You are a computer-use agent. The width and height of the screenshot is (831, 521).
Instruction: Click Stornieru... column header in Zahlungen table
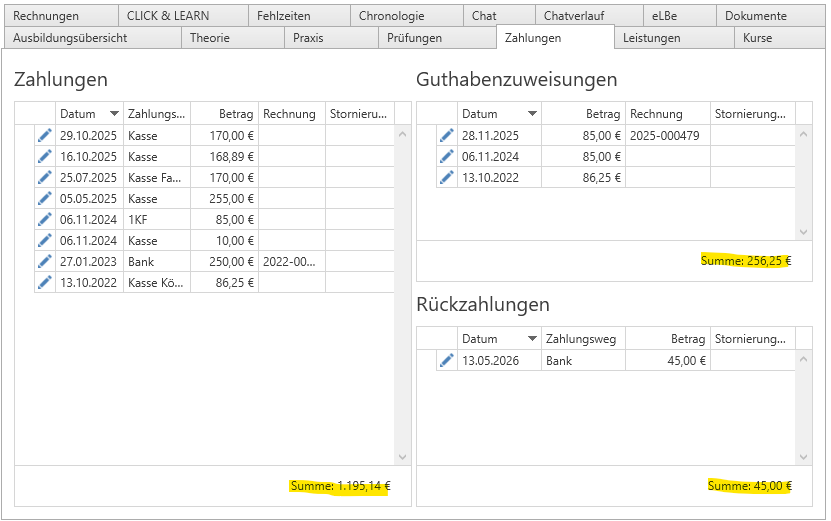(x=360, y=114)
